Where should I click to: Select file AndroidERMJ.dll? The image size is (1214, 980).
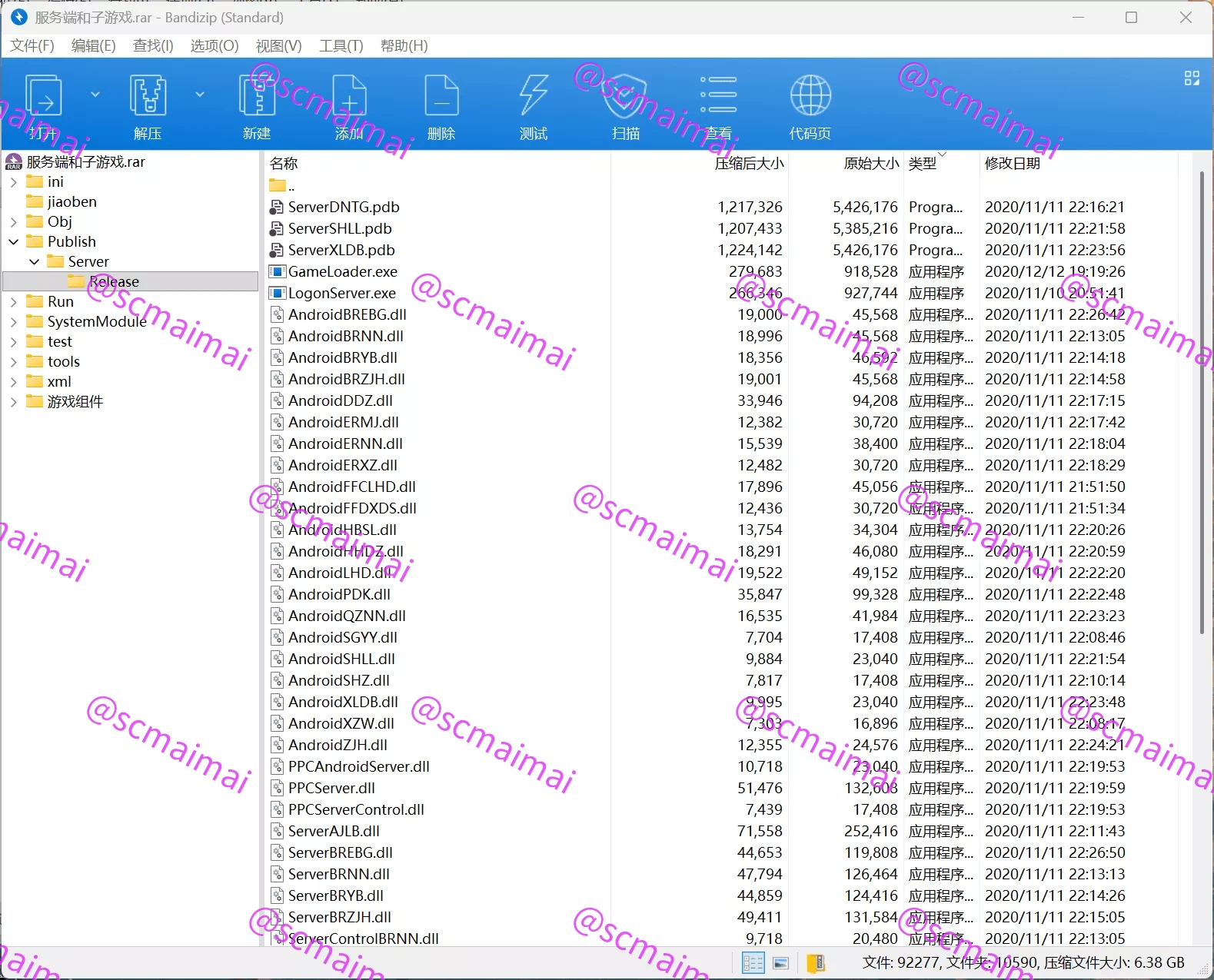pyautogui.click(x=344, y=422)
